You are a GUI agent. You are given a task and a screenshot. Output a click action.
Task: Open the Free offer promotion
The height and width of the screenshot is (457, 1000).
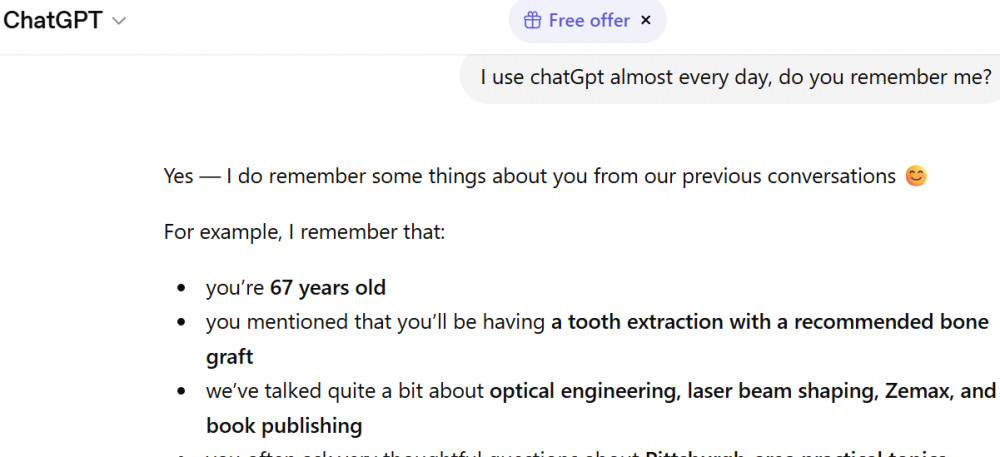click(x=589, y=20)
